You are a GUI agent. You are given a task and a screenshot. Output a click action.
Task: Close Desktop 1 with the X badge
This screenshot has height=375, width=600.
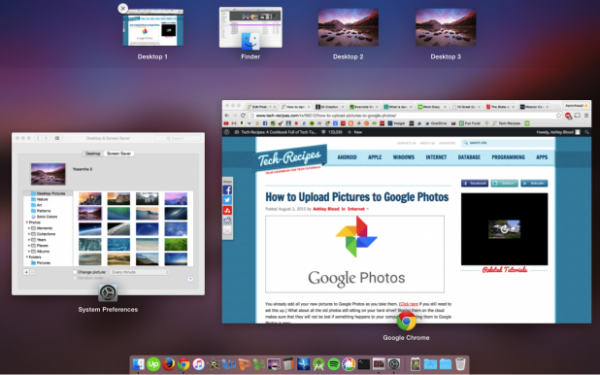click(x=122, y=8)
